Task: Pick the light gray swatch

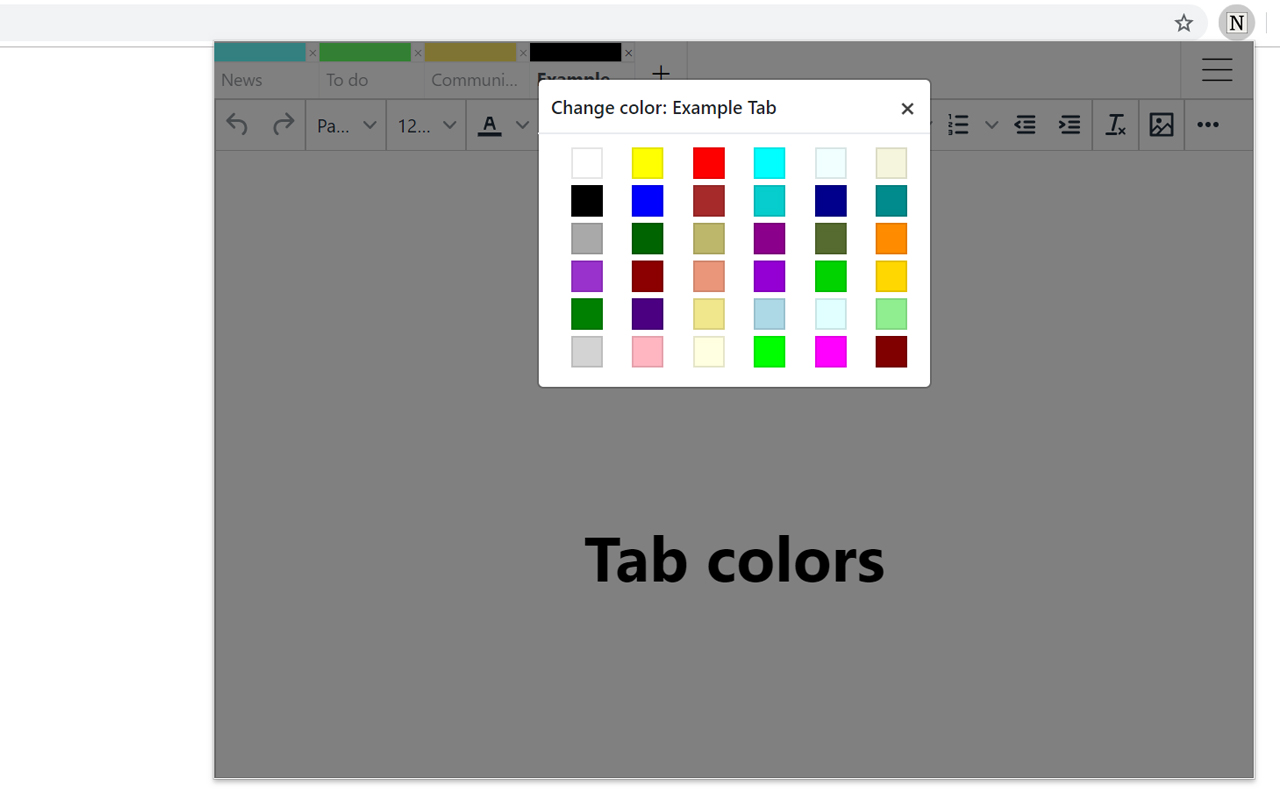Action: [x=587, y=352]
